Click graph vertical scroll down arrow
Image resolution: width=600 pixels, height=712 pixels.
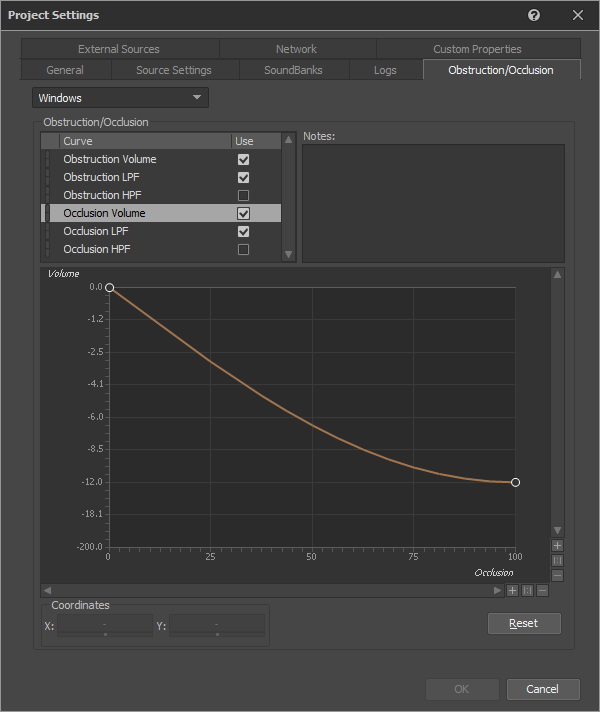click(x=557, y=530)
